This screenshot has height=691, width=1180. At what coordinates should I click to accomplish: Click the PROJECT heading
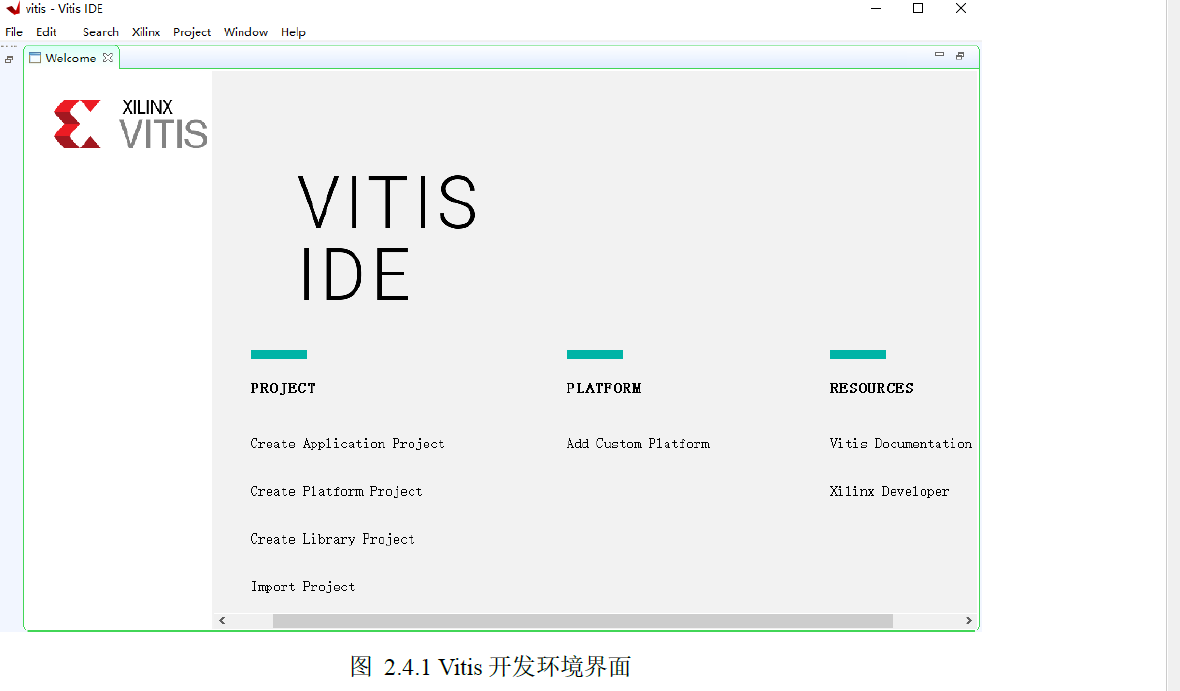(283, 388)
